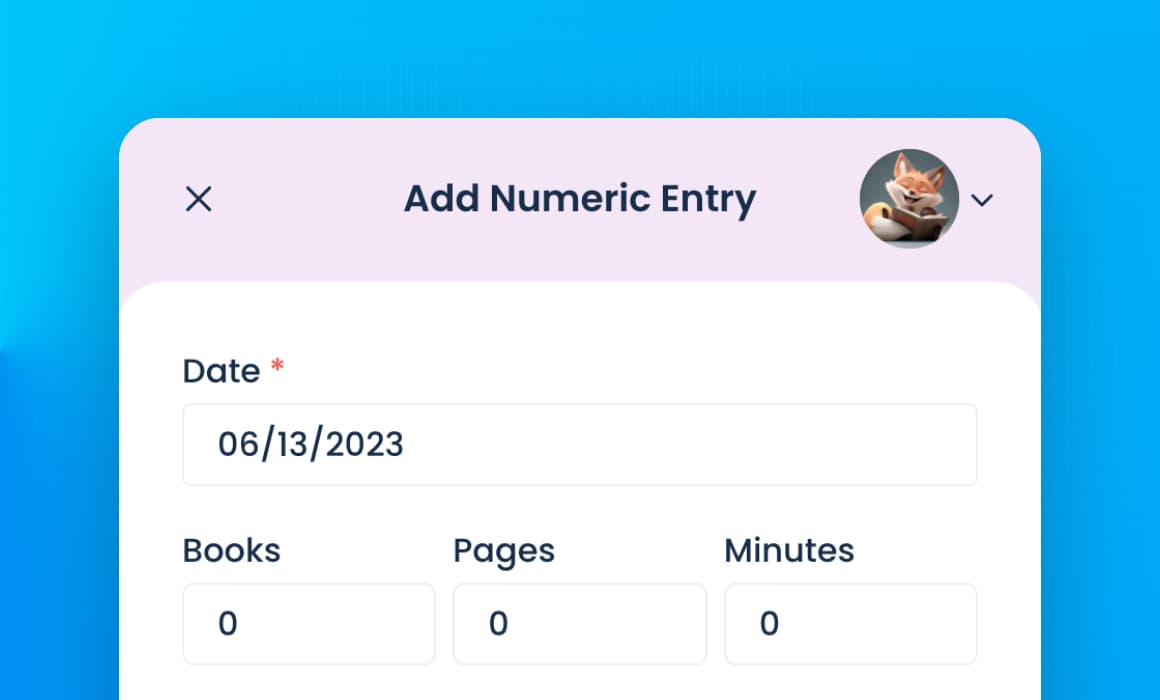The image size is (1160, 700).
Task: Click the Books field label
Action: click(232, 551)
